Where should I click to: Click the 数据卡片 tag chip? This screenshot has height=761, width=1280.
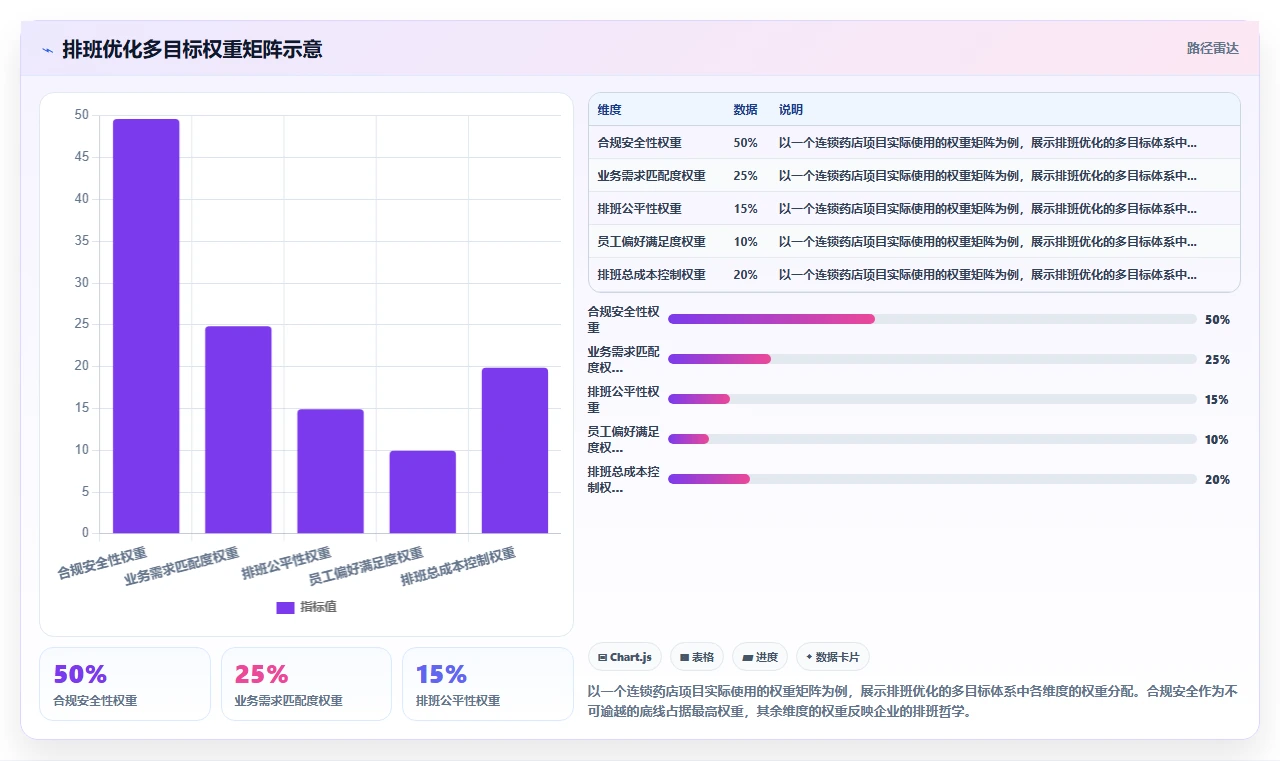coord(833,657)
